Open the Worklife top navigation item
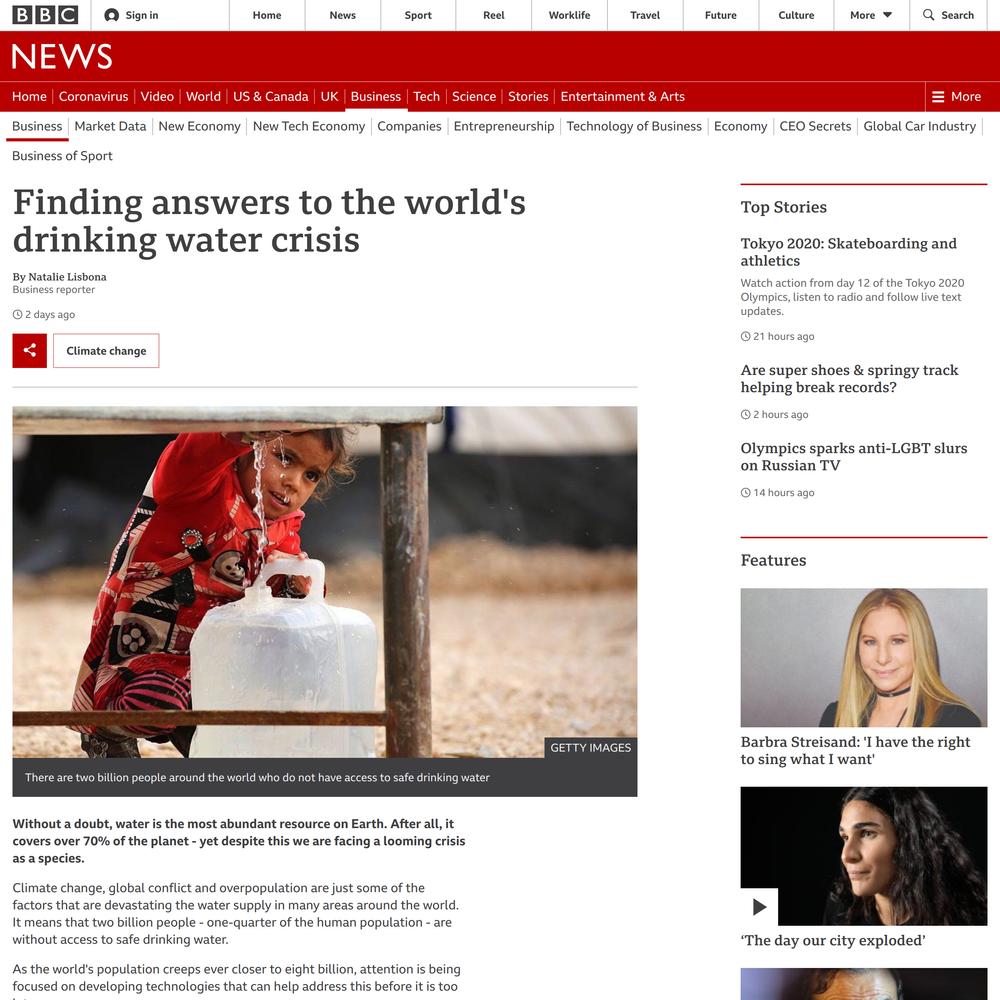Image resolution: width=1000 pixels, height=1000 pixels. tap(570, 15)
